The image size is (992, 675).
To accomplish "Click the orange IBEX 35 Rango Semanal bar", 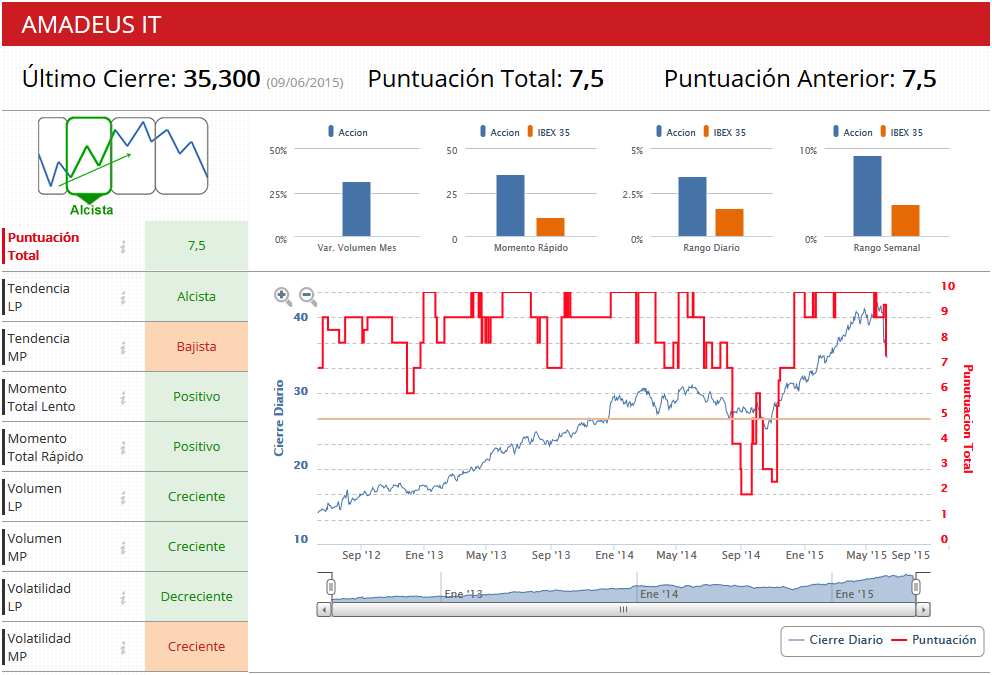I will pyautogui.click(x=905, y=221).
